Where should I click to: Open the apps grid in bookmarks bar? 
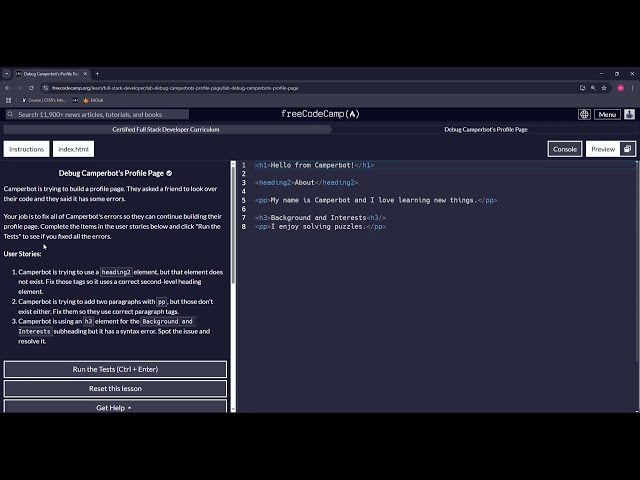pos(9,100)
